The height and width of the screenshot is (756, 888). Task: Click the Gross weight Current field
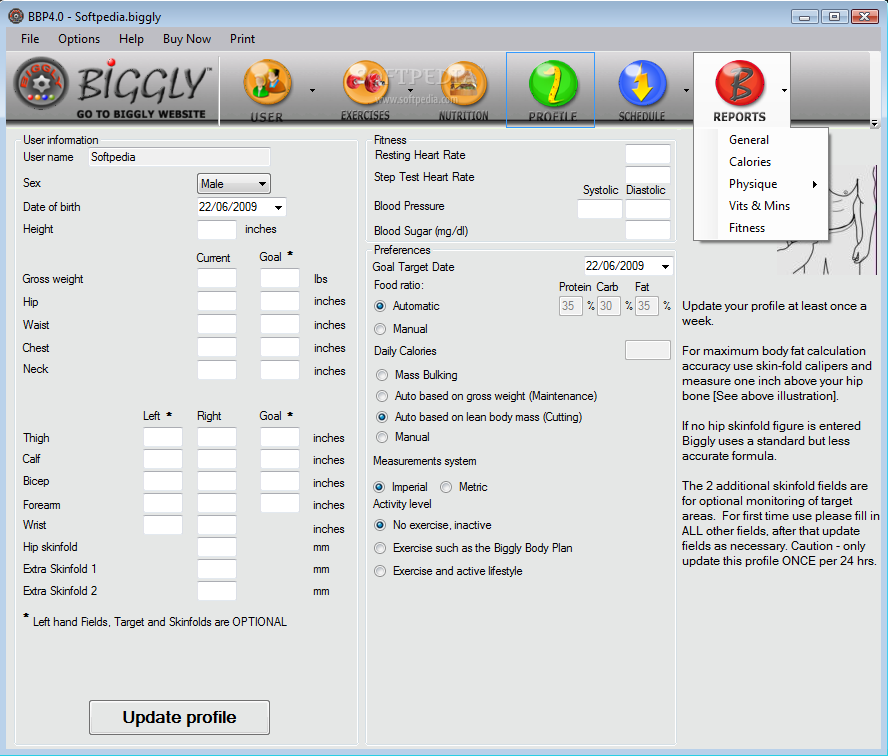tap(217, 279)
